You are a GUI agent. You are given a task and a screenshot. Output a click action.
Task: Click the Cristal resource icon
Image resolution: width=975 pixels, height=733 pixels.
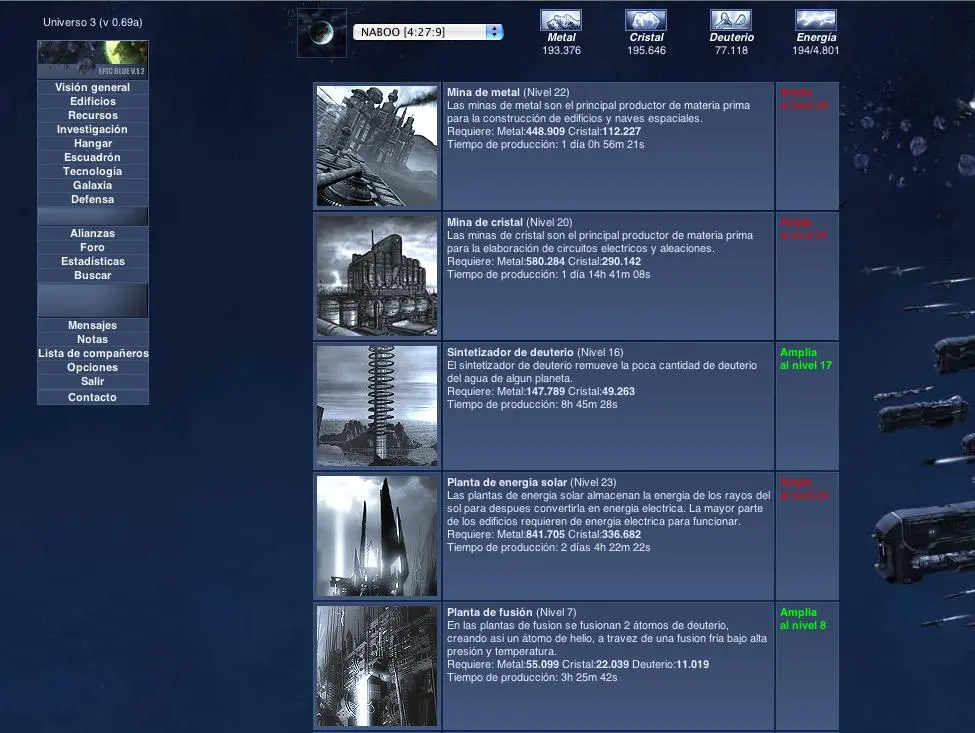click(646, 20)
